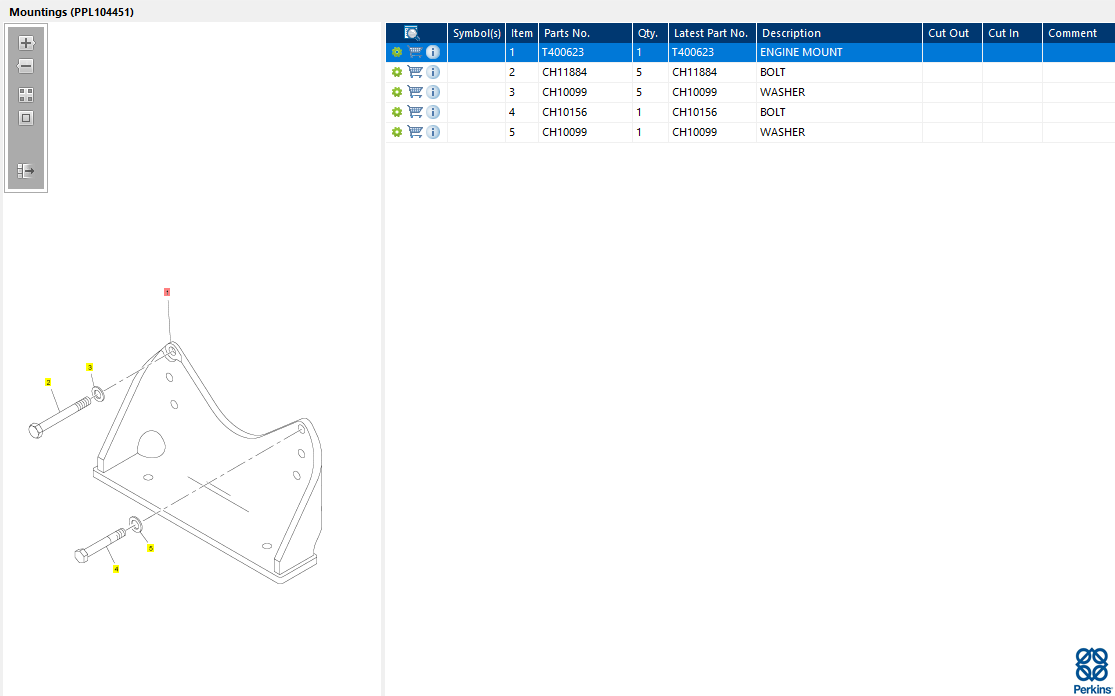Click latest part number T400623 cell
Screen dimensions: 1115x696
coord(712,52)
